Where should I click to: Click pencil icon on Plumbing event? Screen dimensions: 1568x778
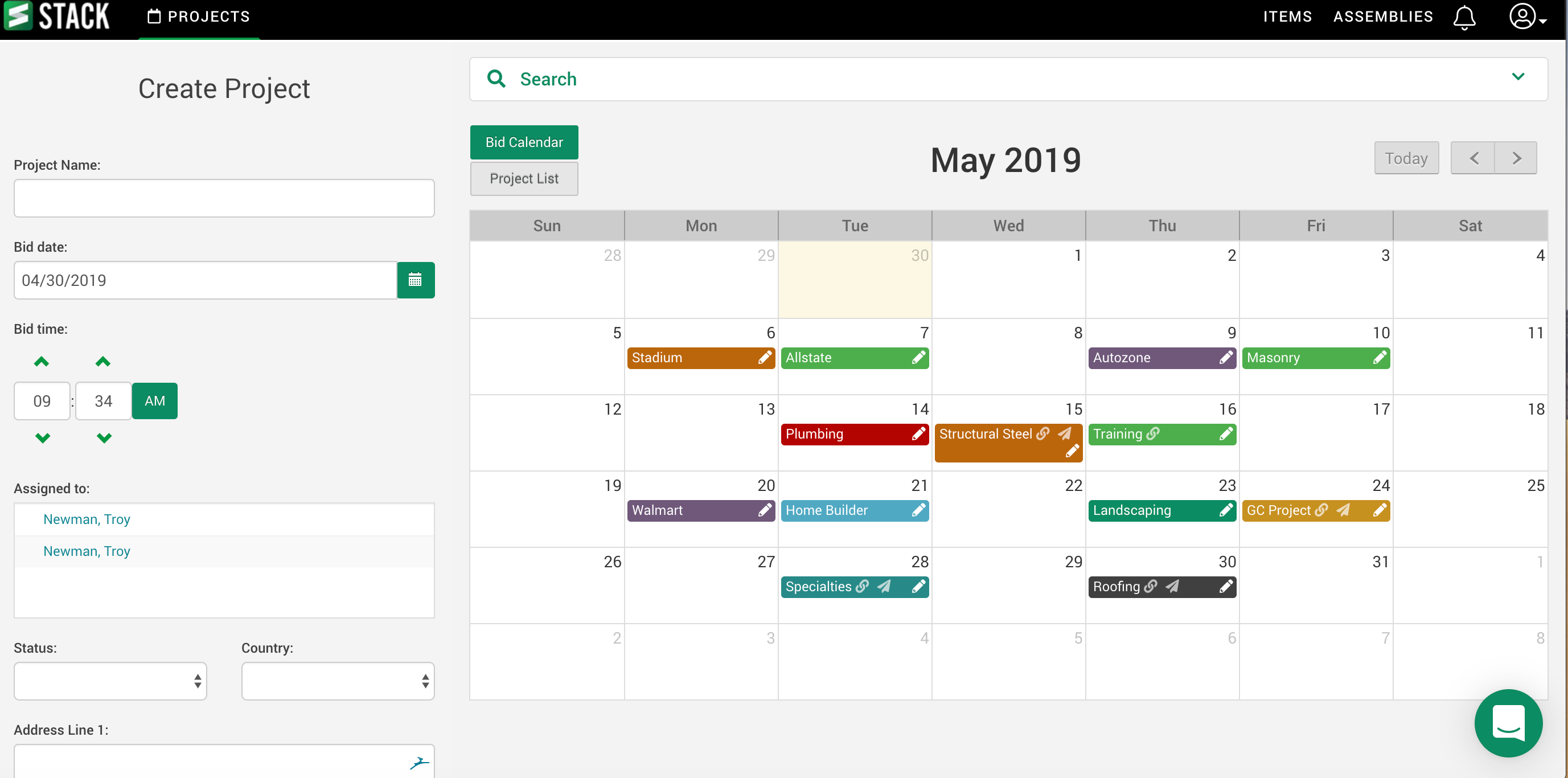918,433
